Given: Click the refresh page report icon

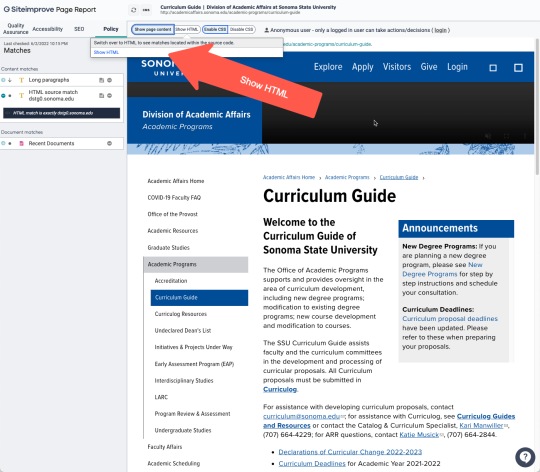Looking at the screenshot, I should pyautogui.click(x=134, y=10).
